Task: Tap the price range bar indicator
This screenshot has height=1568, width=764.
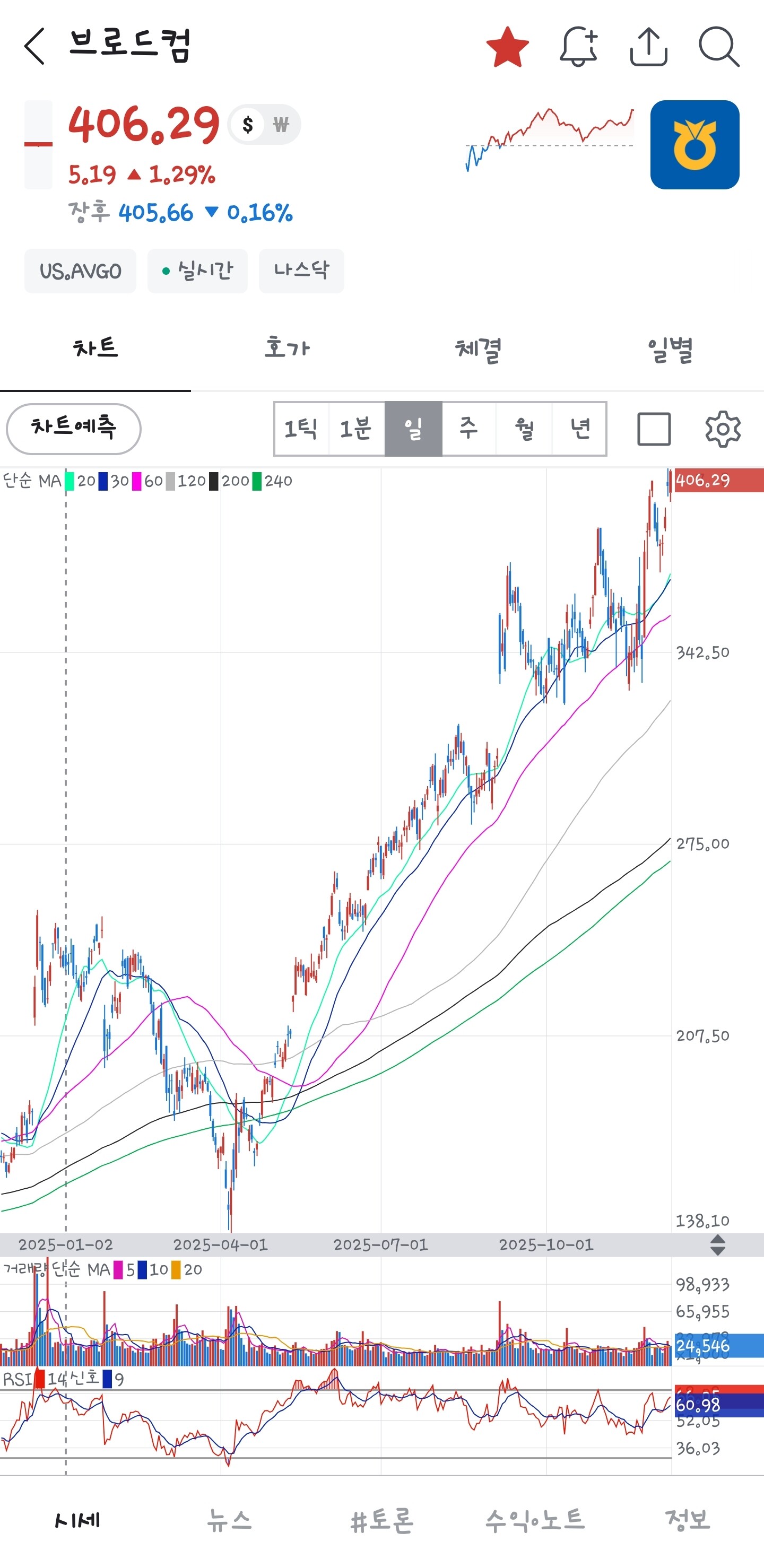Action: (x=38, y=145)
